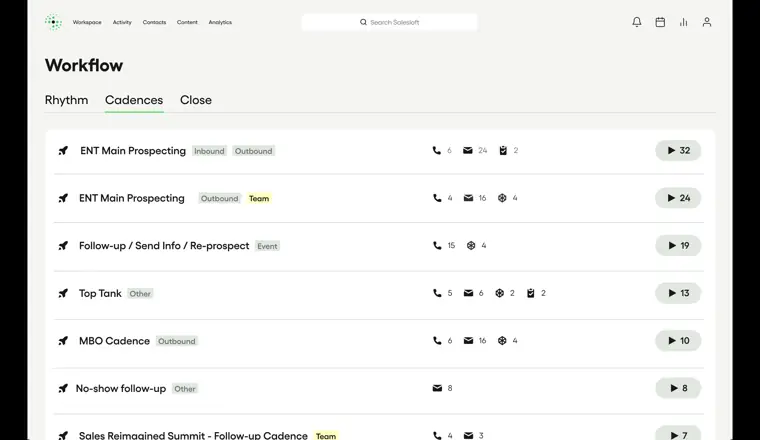Click the Event tag

pos(268,246)
